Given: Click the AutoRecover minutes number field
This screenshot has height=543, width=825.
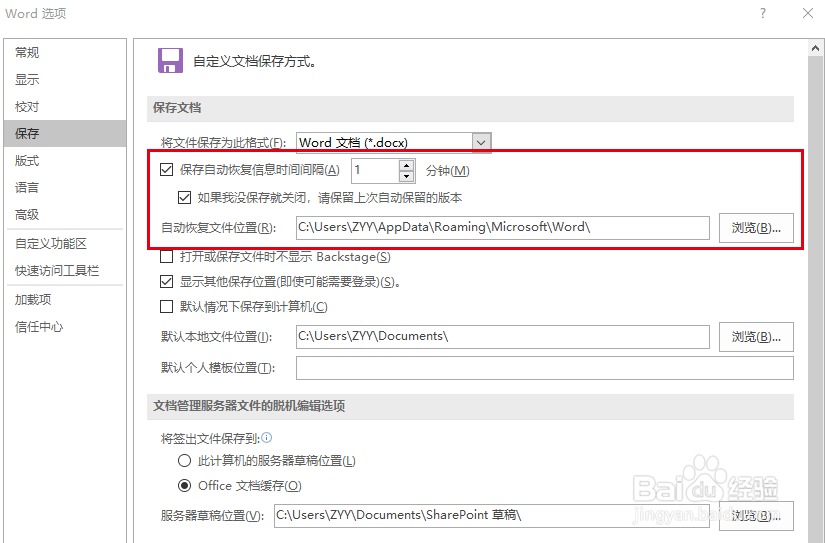Looking at the screenshot, I should tap(375, 170).
